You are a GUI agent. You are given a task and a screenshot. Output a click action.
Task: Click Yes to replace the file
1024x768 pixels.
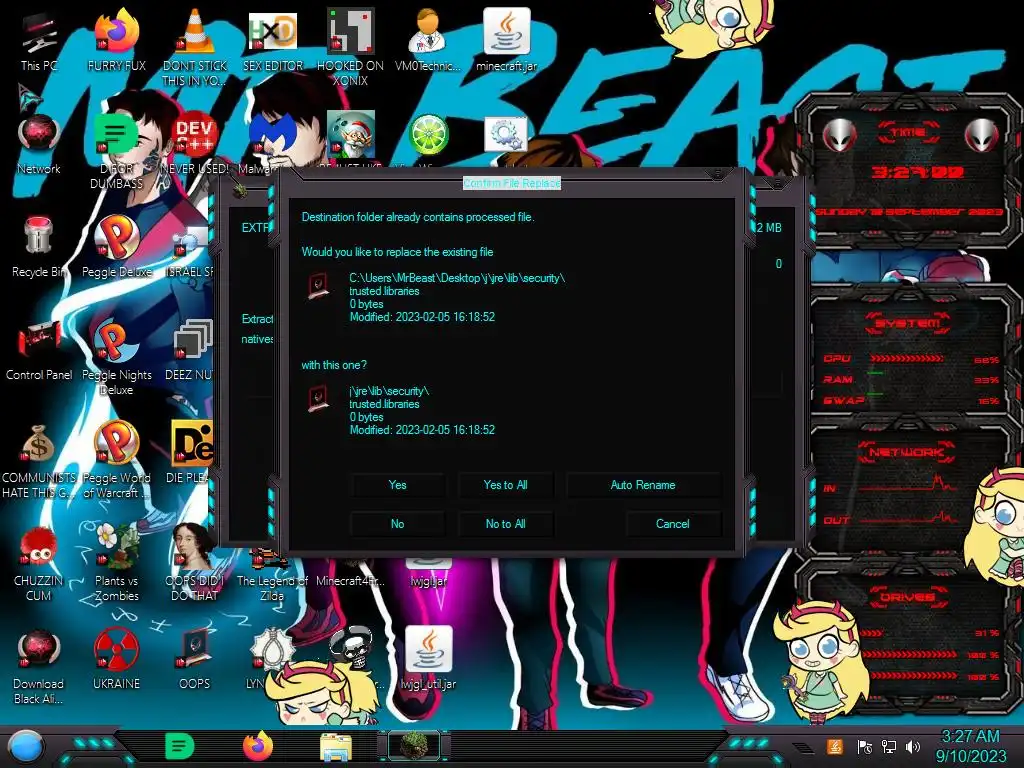pyautogui.click(x=398, y=485)
